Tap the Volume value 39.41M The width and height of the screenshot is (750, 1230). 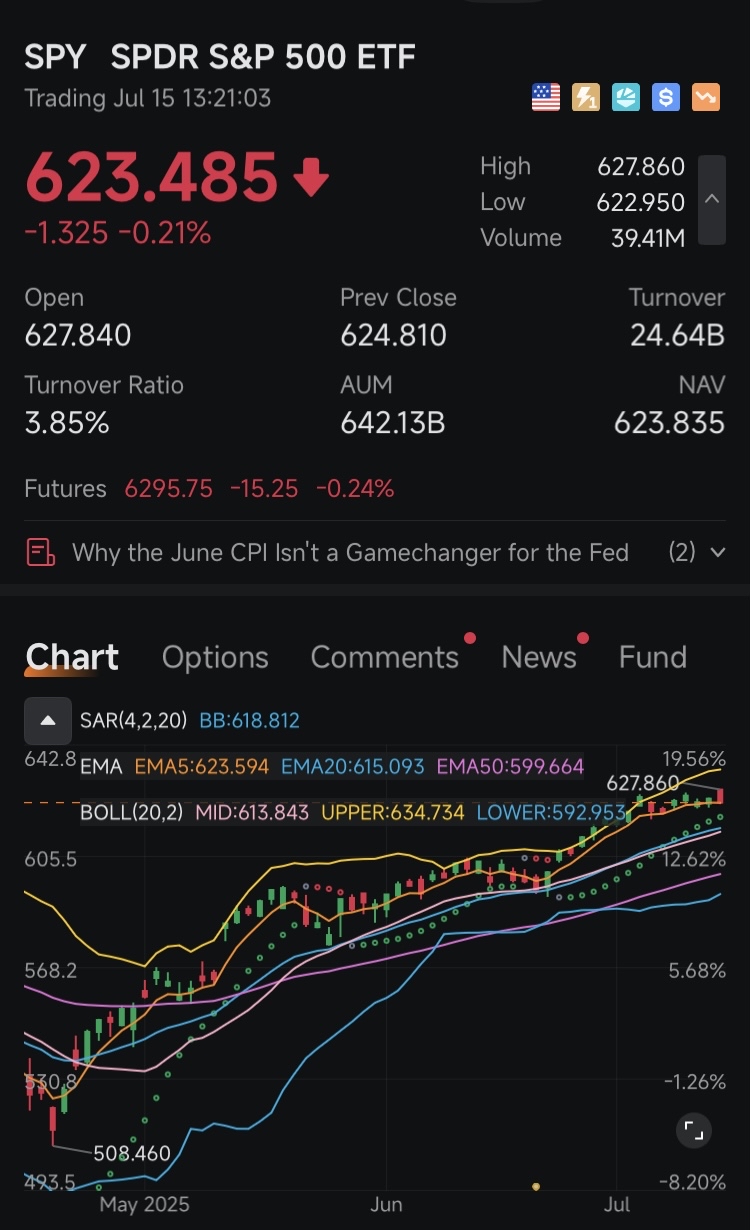[x=648, y=238]
